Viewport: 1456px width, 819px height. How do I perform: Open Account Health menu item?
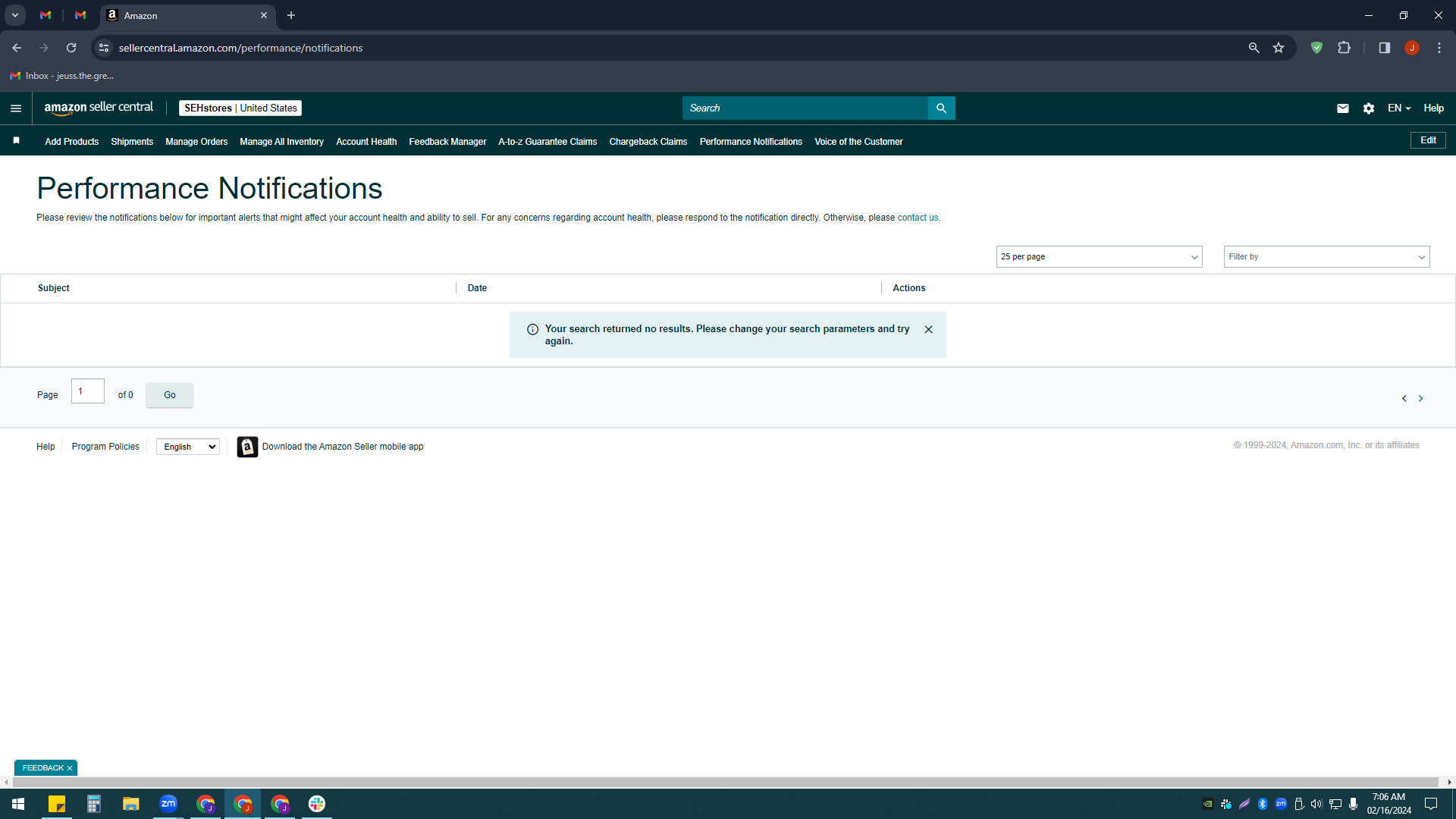tap(366, 142)
